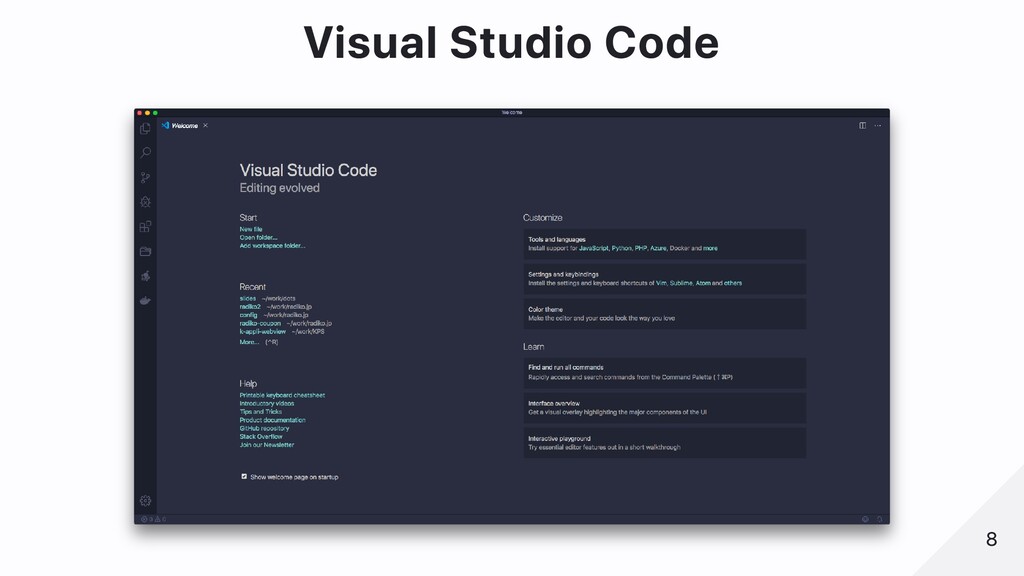1024x576 pixels.
Task: Open the Debug view icon
Action: [x=145, y=202]
